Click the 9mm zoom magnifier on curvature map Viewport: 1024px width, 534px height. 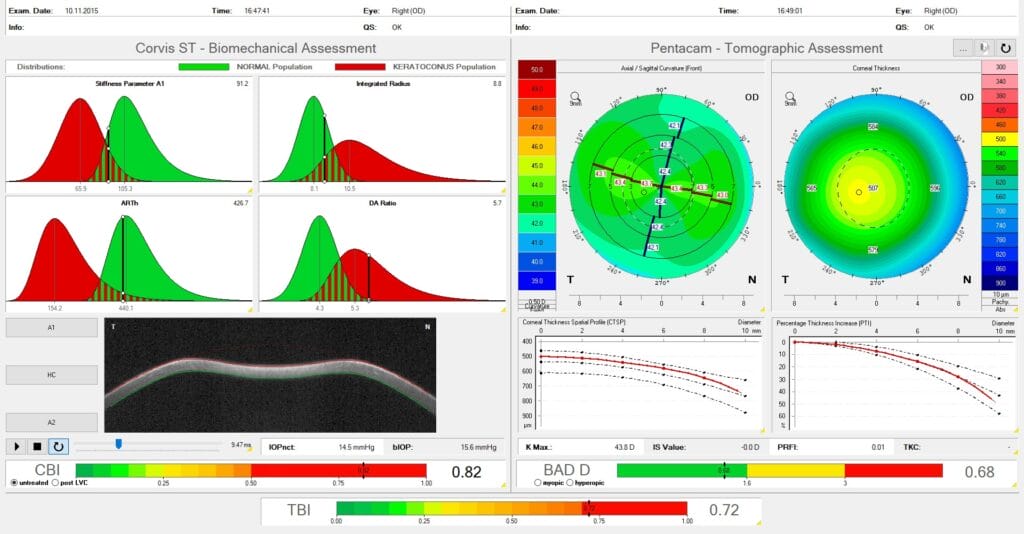[575, 99]
